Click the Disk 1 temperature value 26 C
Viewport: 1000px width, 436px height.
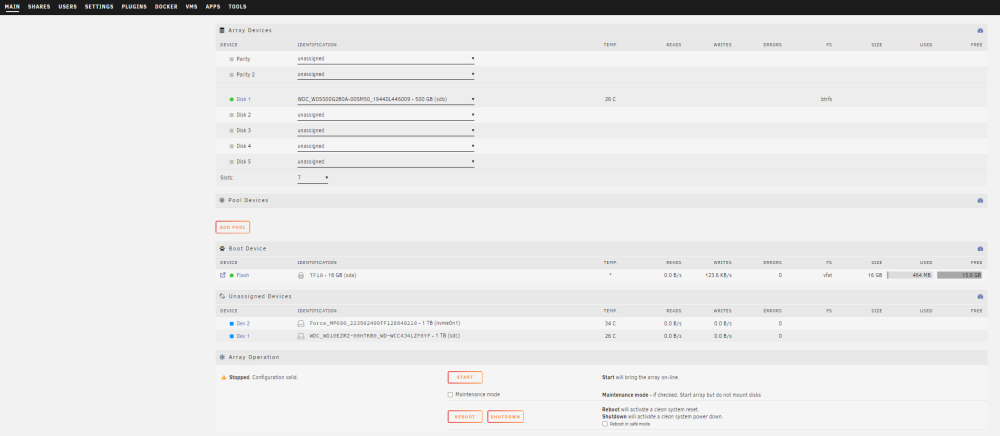pos(610,99)
